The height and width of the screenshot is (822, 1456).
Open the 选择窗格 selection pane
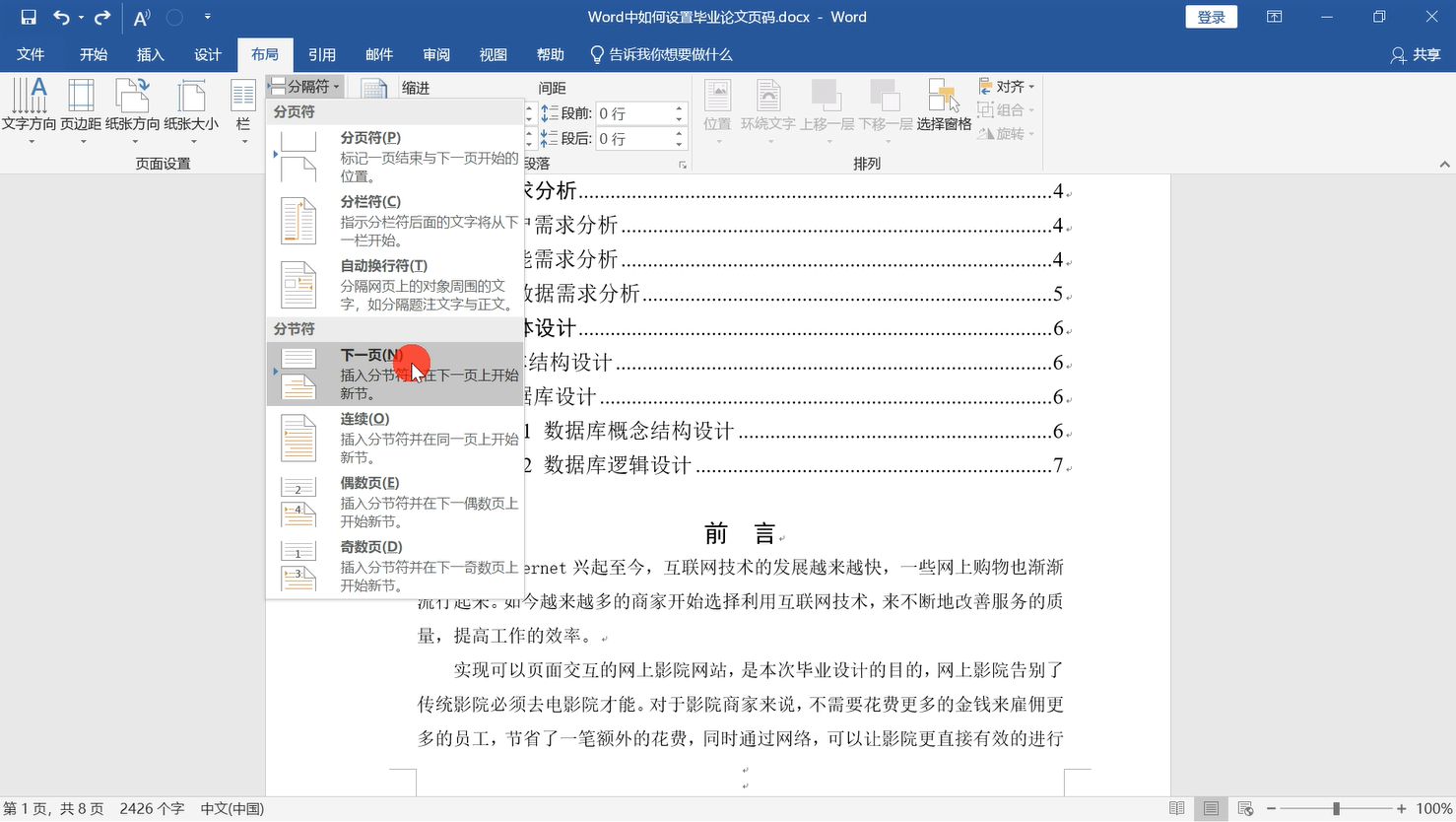pos(944,104)
